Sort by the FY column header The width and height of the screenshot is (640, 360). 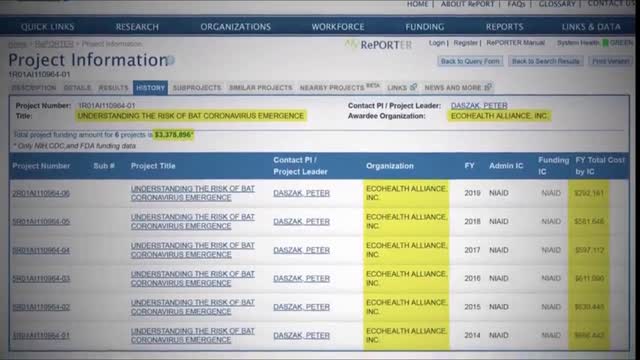(x=469, y=166)
